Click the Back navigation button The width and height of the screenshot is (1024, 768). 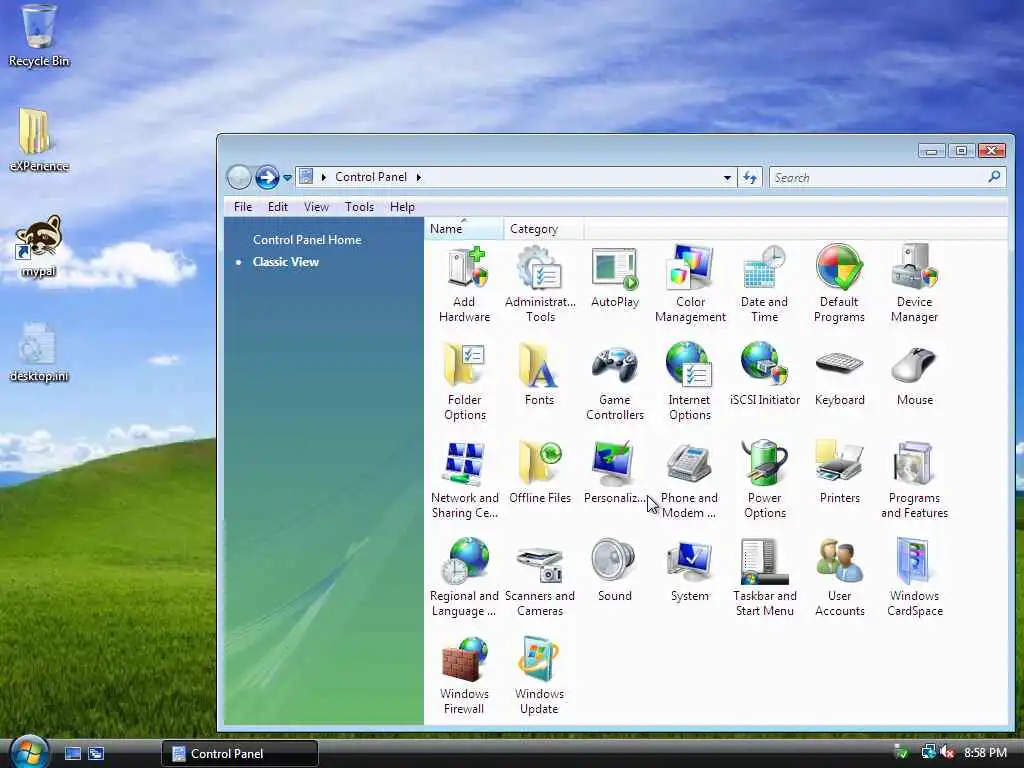click(x=239, y=177)
